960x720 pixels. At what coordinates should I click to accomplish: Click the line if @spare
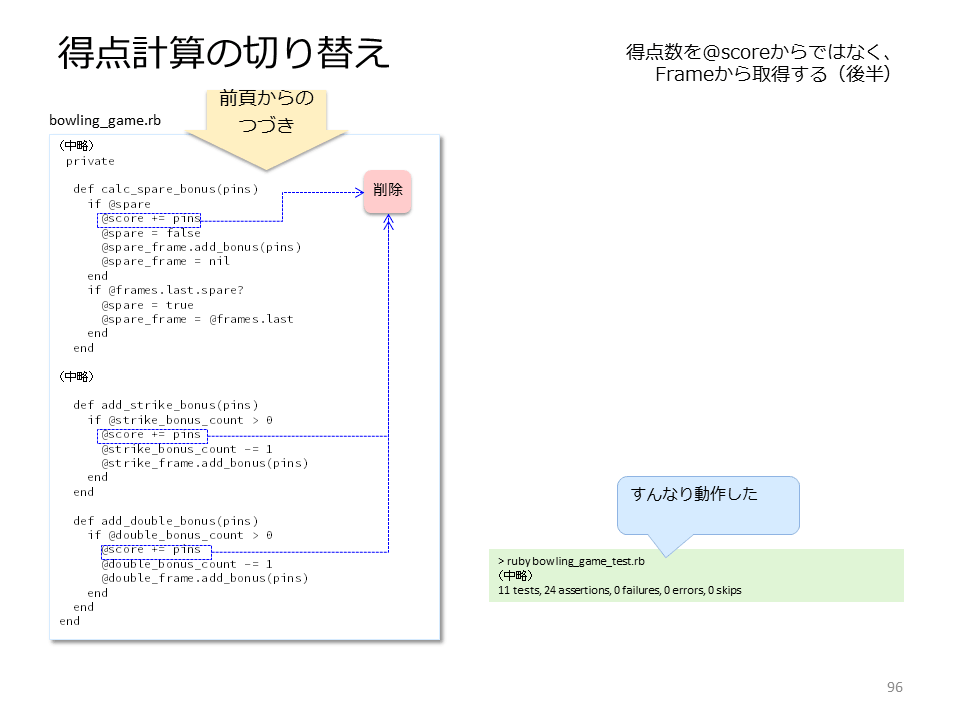coord(119,204)
